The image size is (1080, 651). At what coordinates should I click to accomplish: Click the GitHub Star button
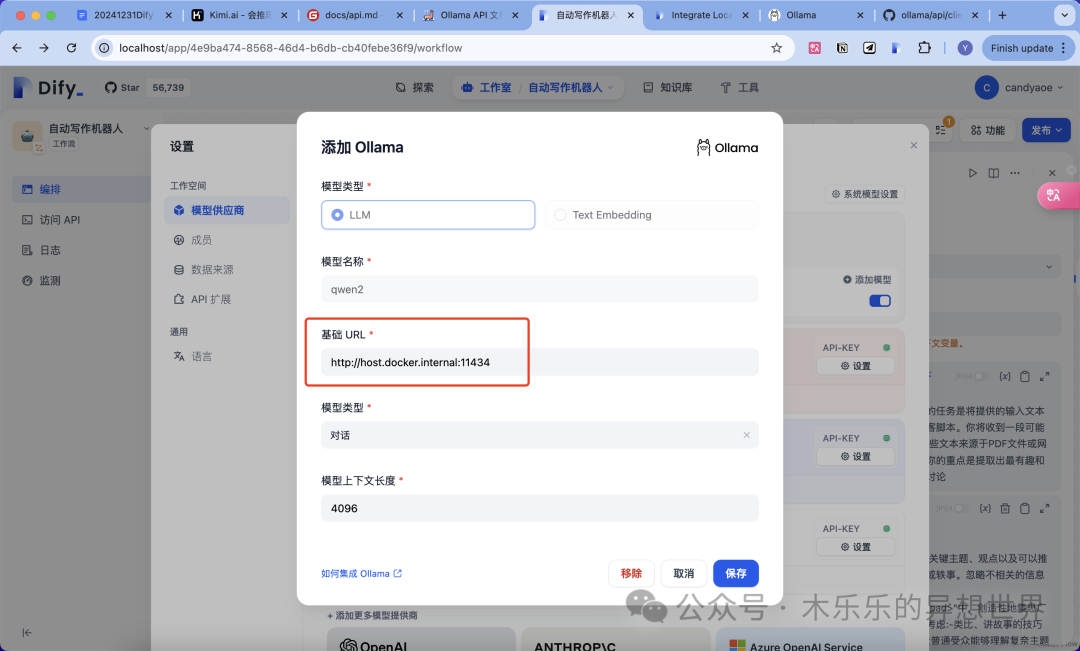pyautogui.click(x=122, y=87)
